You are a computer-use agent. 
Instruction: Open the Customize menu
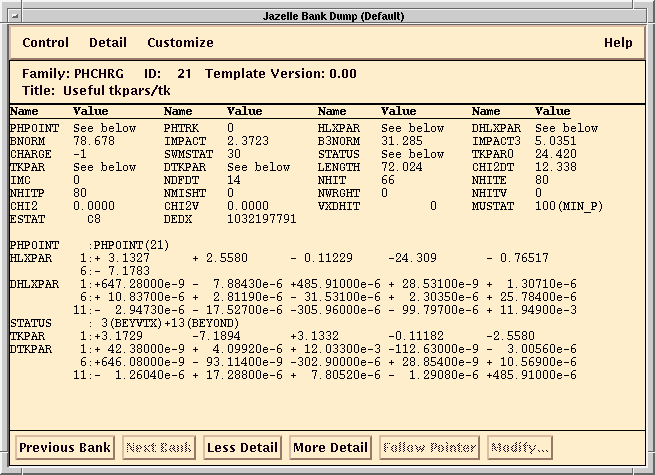point(180,43)
